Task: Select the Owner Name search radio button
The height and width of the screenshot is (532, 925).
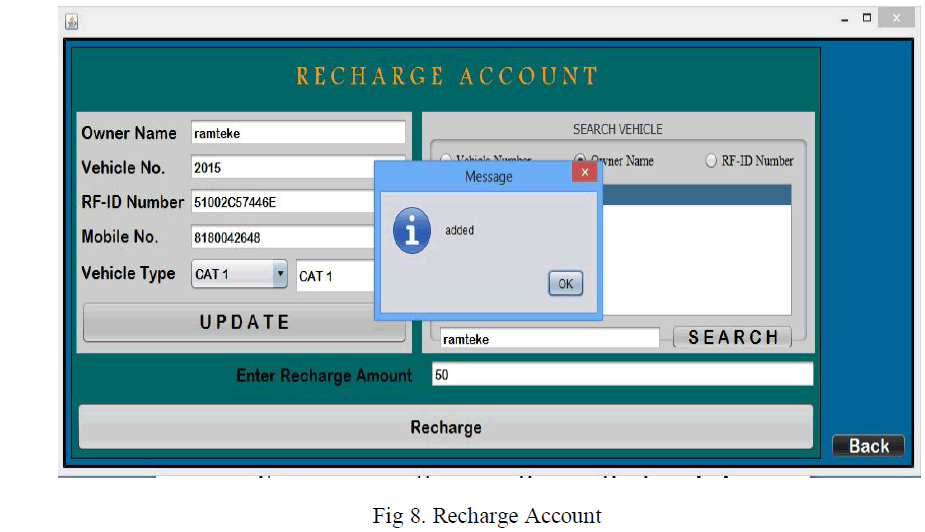Action: [580, 160]
